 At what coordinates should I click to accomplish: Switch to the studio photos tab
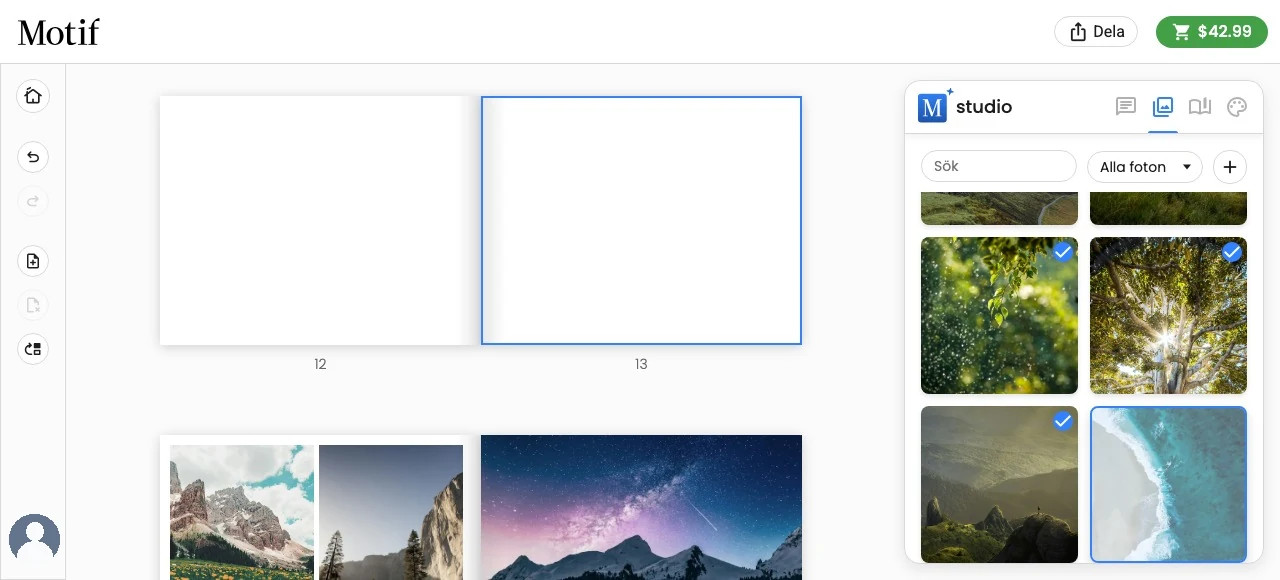pos(1163,107)
